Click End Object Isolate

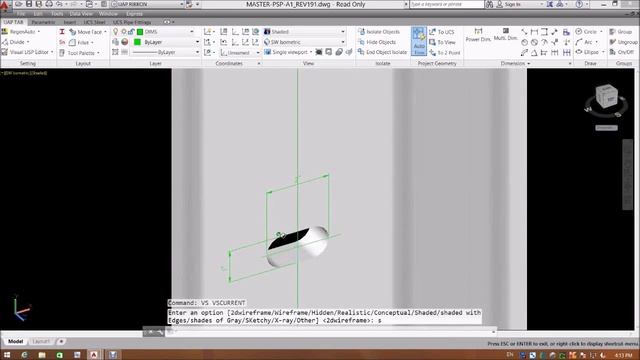coord(382,52)
